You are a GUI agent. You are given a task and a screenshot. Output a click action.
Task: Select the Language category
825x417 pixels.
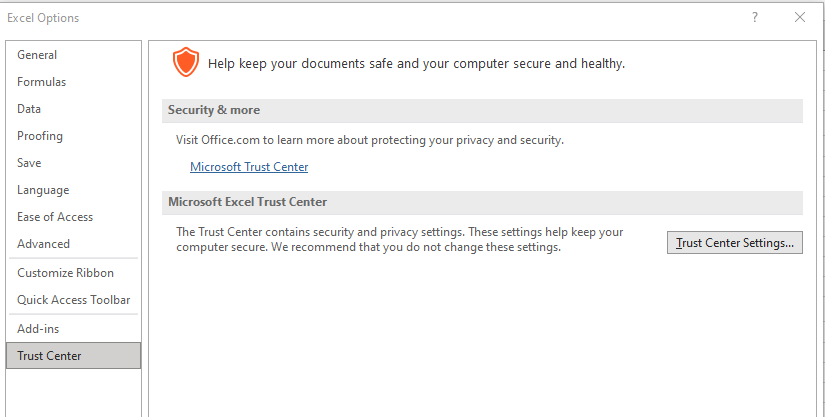tap(43, 190)
